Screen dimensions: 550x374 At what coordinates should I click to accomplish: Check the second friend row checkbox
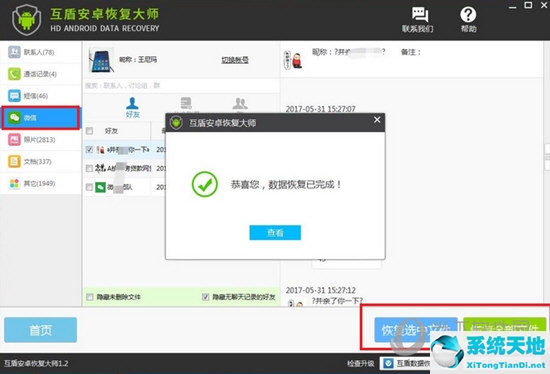(89, 168)
